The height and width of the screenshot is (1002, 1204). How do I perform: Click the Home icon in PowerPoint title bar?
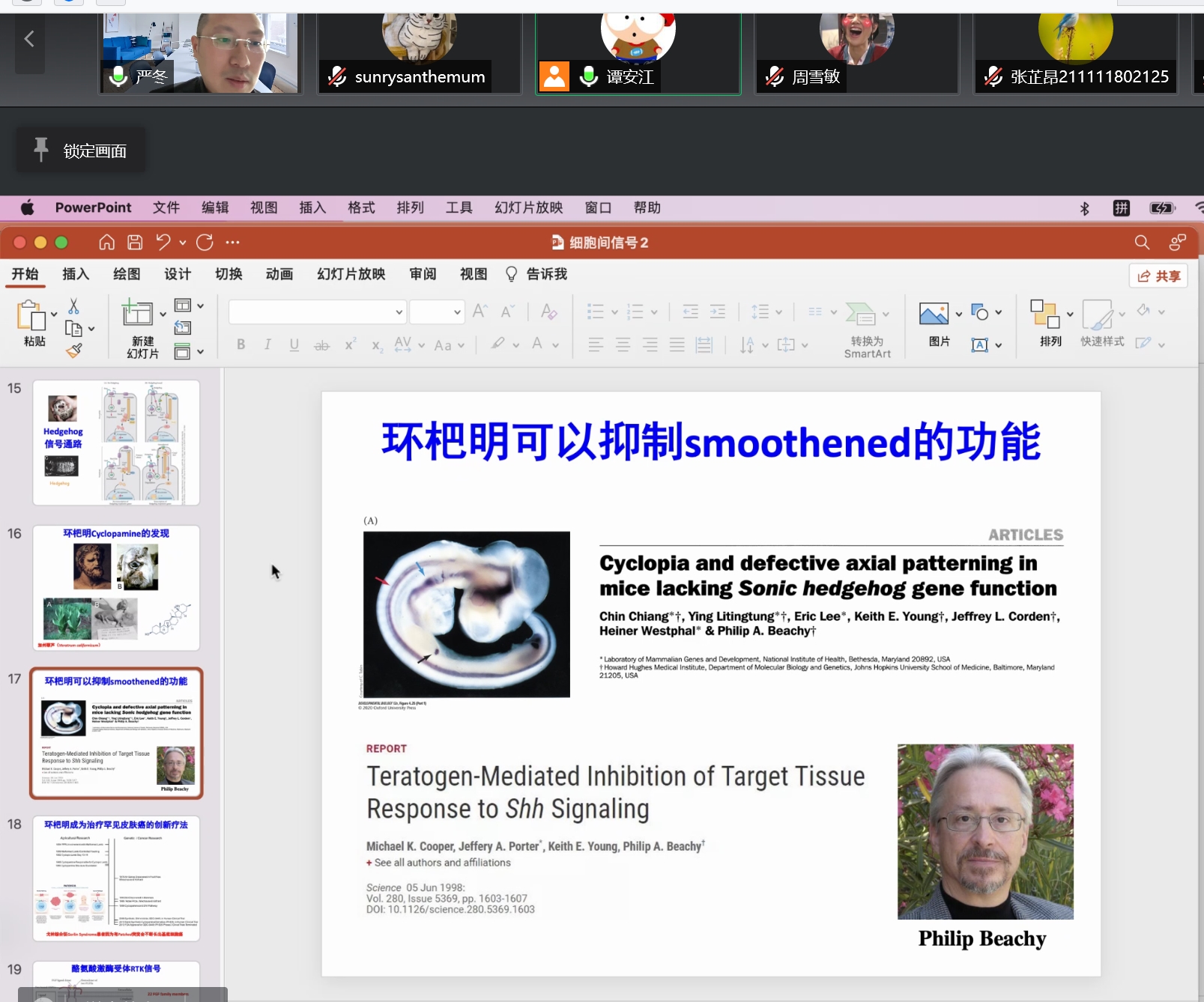[x=107, y=242]
